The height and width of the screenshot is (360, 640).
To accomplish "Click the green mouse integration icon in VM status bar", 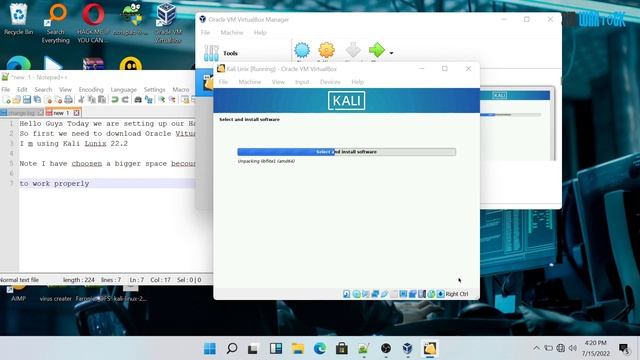I will [x=431, y=294].
